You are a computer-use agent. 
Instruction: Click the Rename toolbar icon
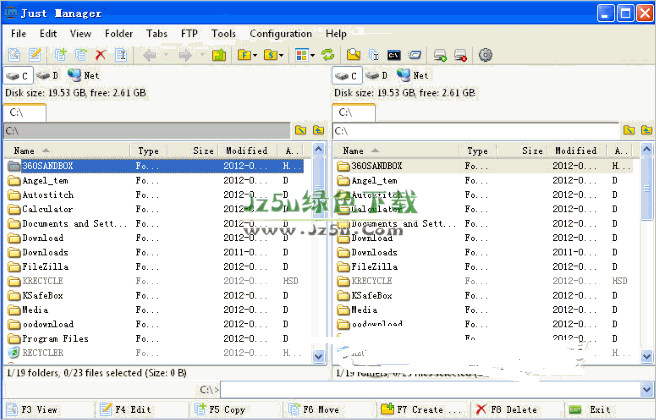point(121,55)
